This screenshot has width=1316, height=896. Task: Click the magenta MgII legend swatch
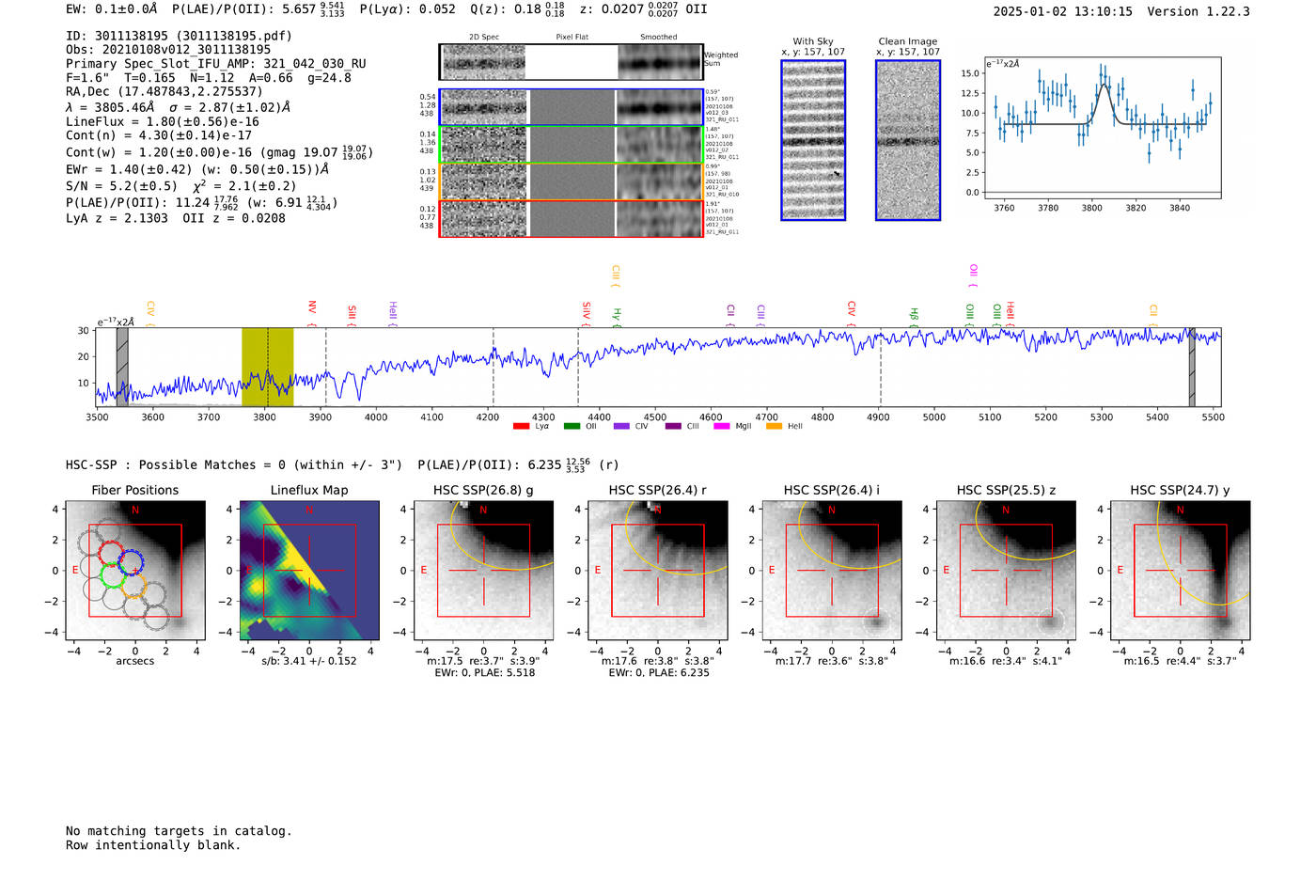721,427
